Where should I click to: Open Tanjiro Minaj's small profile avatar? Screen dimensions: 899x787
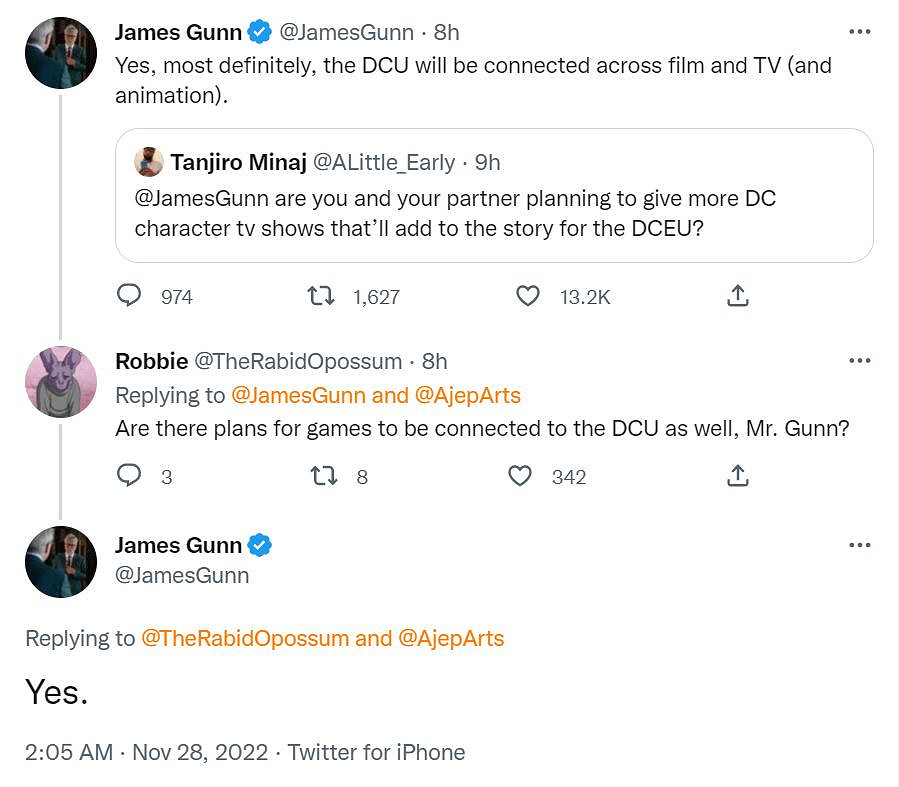[x=149, y=162]
